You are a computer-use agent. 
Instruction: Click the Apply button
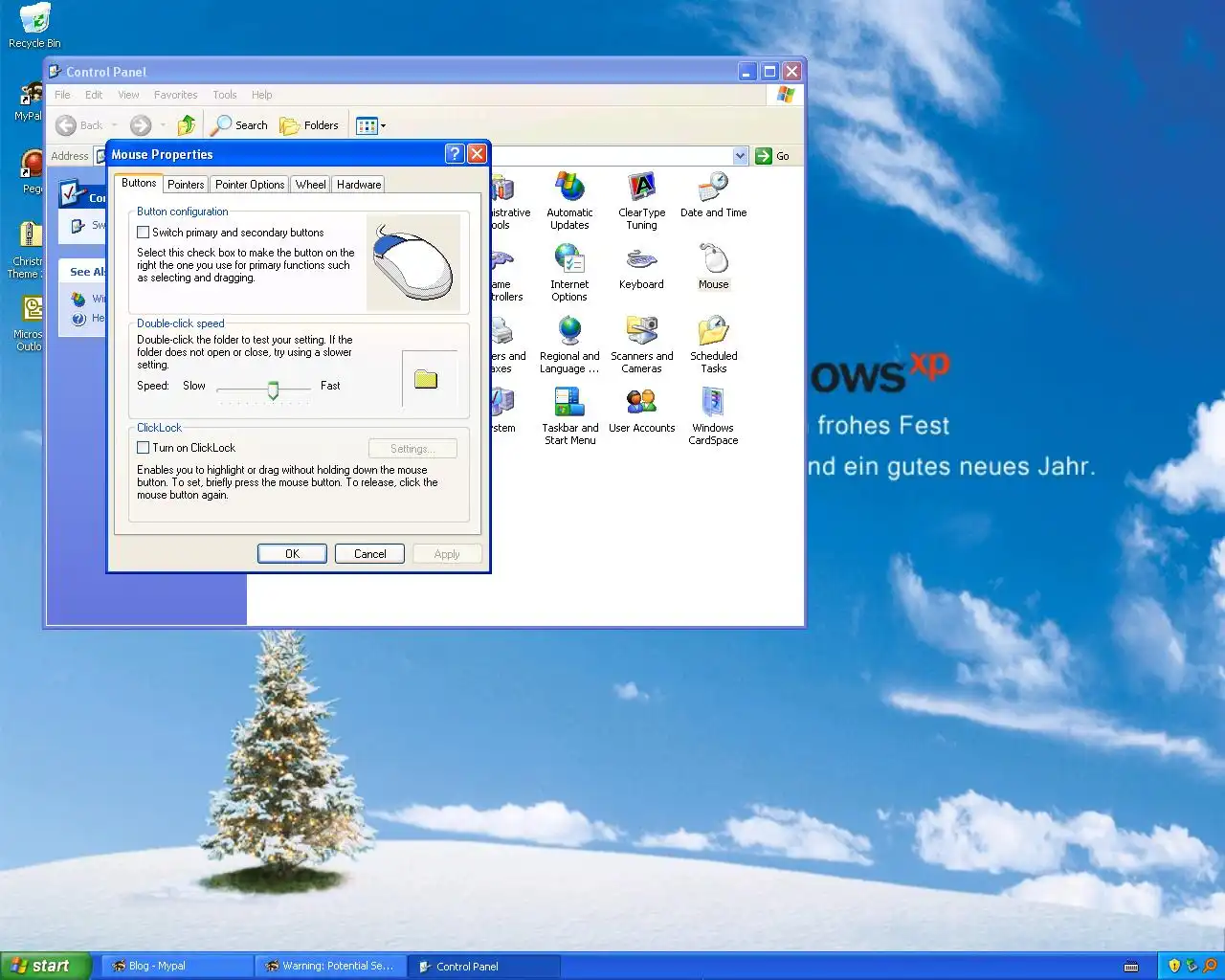click(447, 554)
